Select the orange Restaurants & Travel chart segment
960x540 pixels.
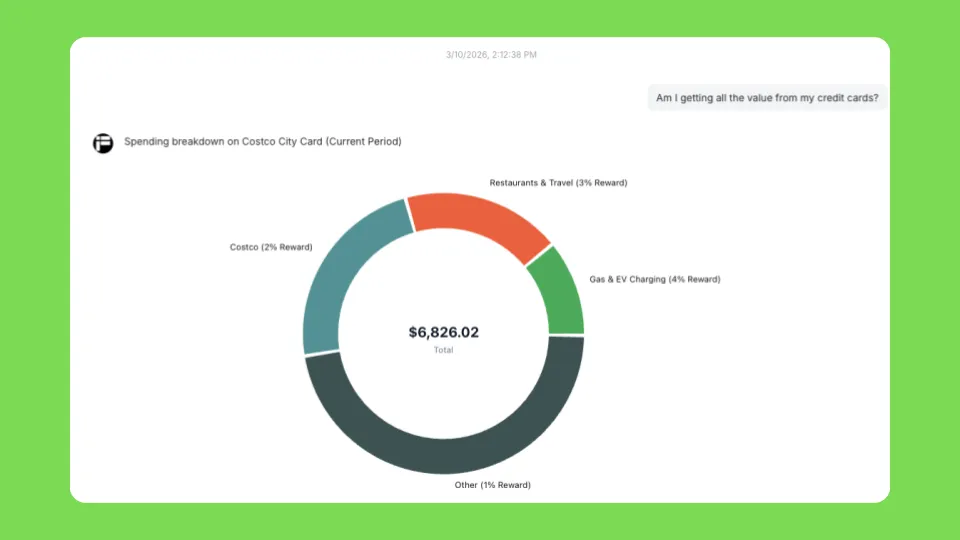(481, 220)
